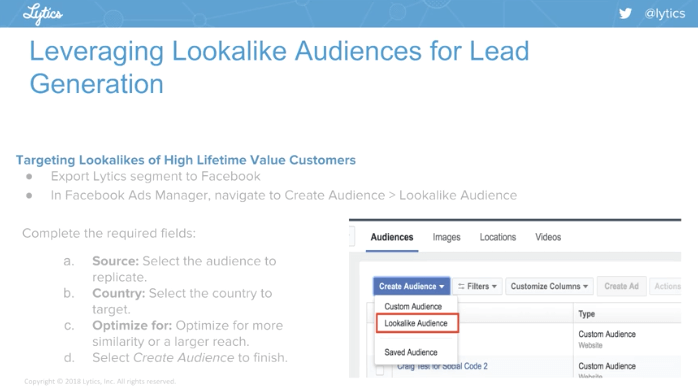
Task: Tick the checkbox beside Craig Test row
Action: coord(380,370)
